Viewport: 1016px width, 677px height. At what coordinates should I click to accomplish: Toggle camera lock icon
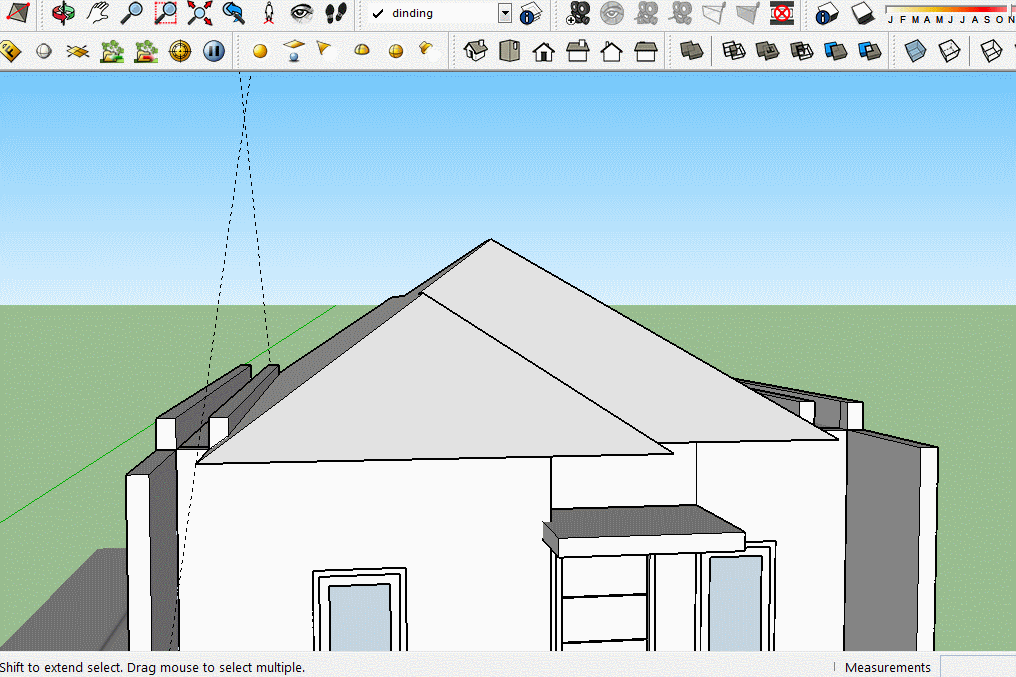[x=645, y=13]
